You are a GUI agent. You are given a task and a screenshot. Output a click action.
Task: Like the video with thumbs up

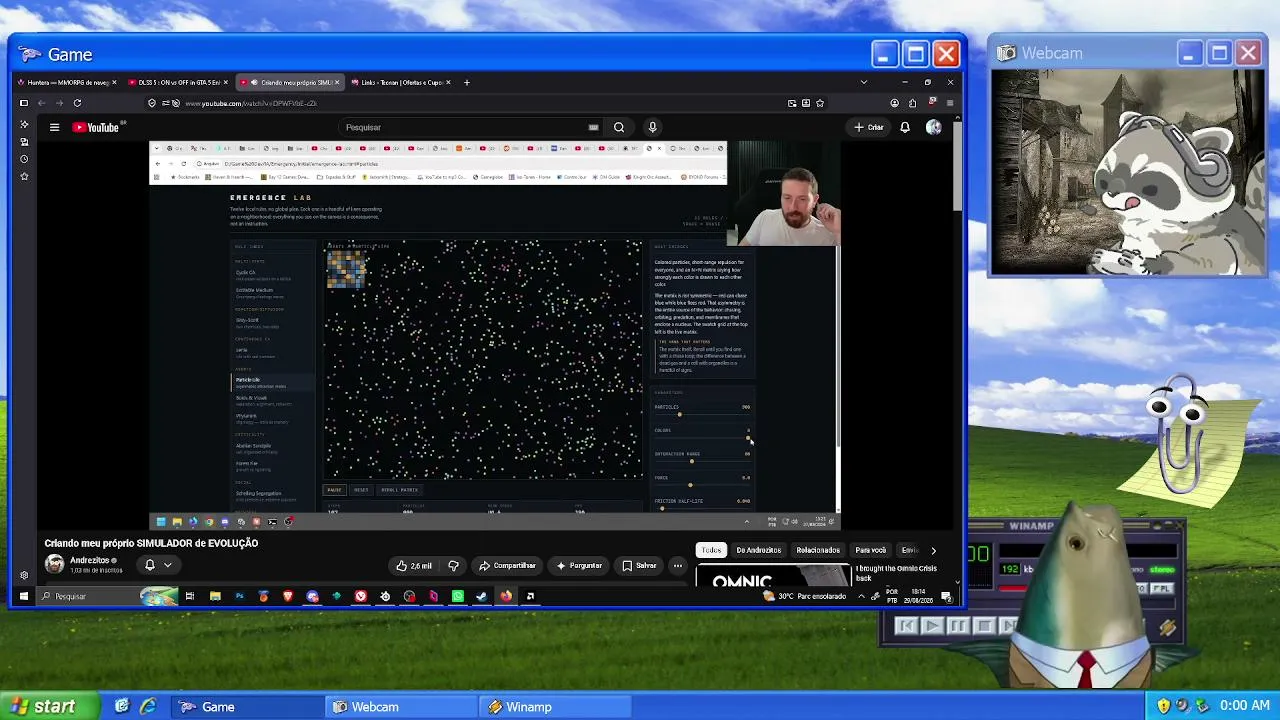[x=414, y=566]
